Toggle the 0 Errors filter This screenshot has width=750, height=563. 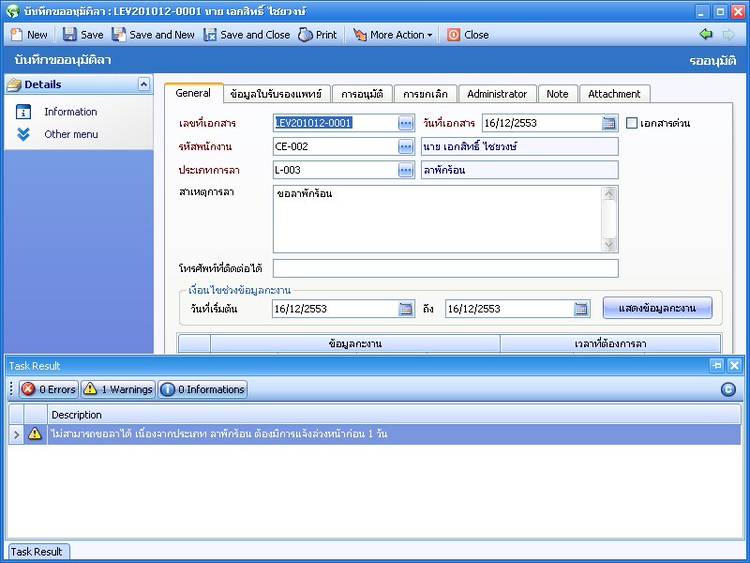tap(48, 389)
